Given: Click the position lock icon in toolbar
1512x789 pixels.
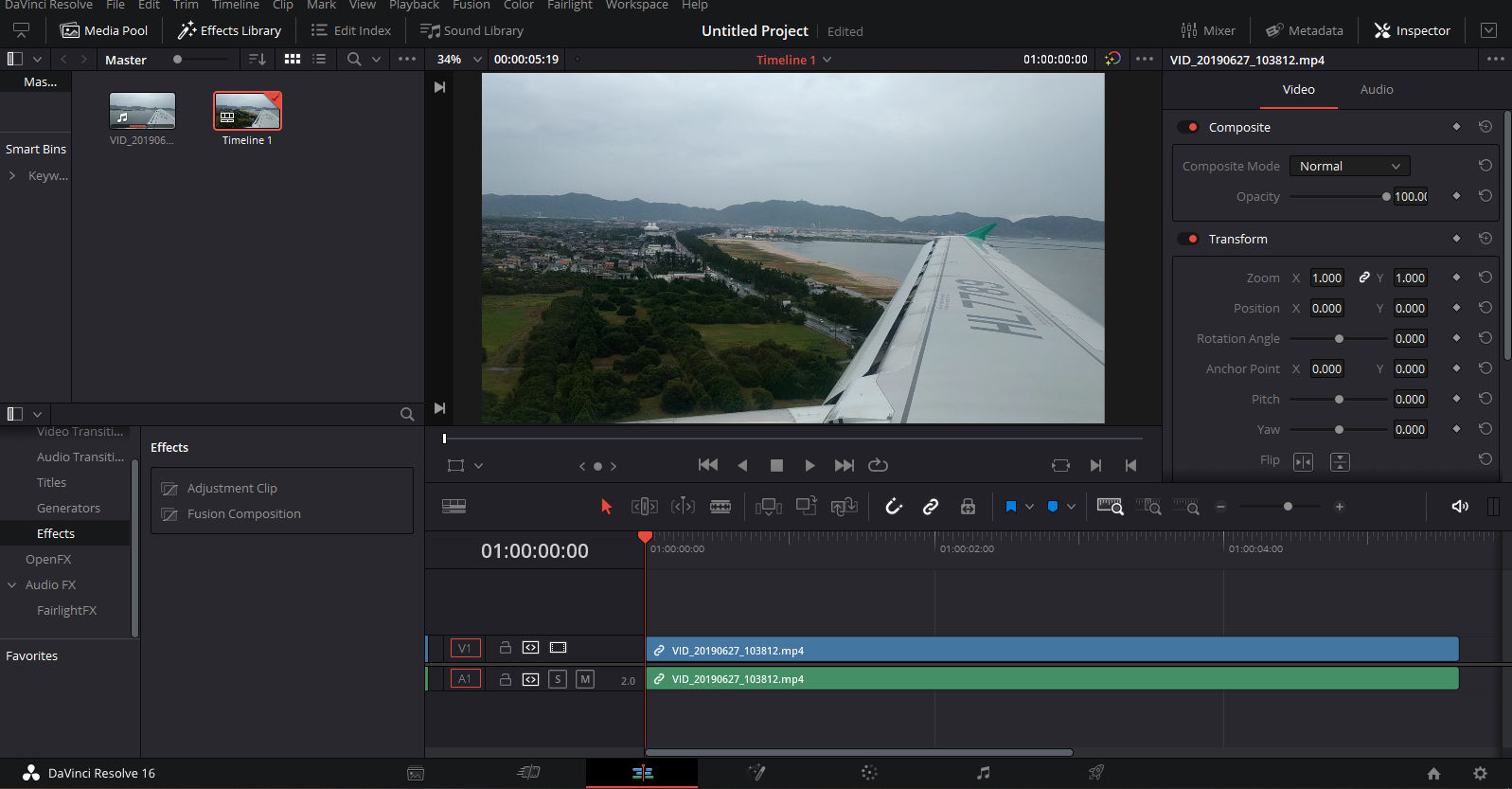Looking at the screenshot, I should click(968, 507).
